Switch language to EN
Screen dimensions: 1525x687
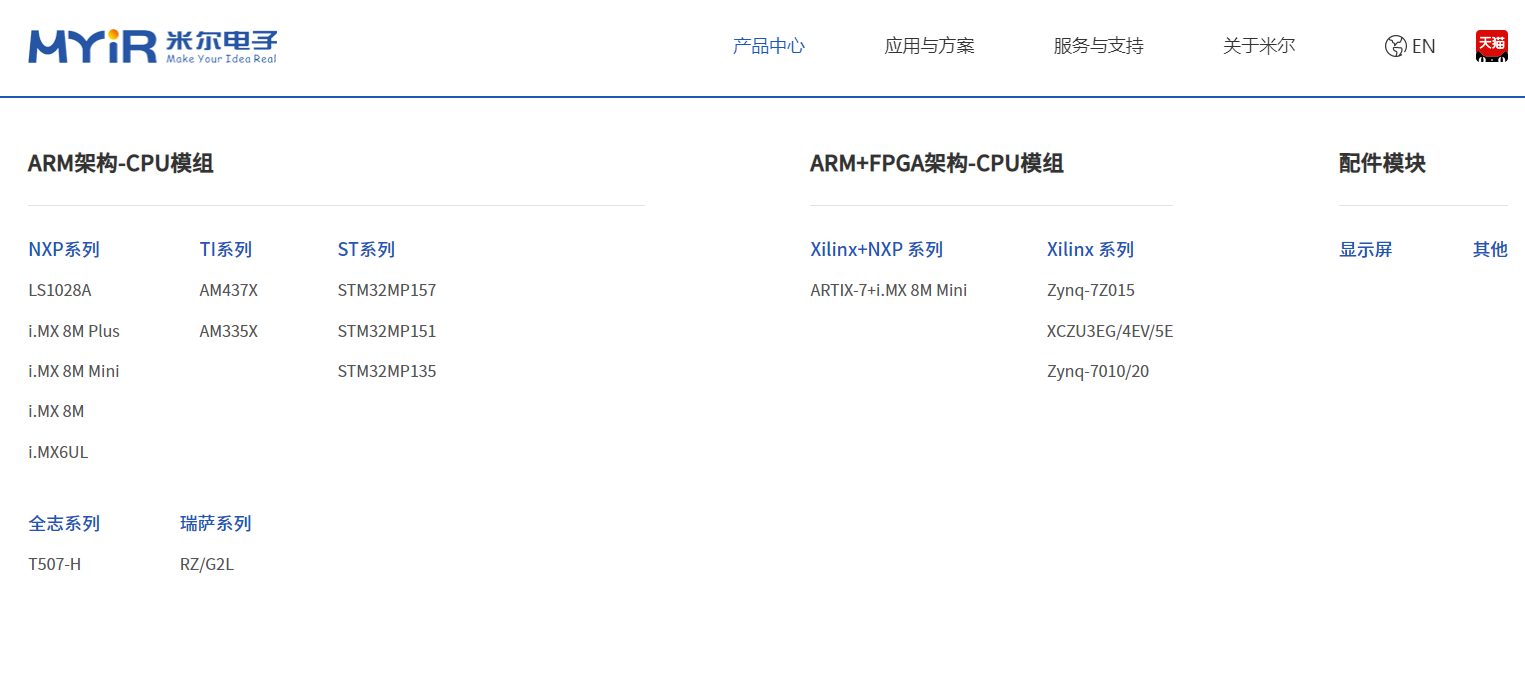1423,46
